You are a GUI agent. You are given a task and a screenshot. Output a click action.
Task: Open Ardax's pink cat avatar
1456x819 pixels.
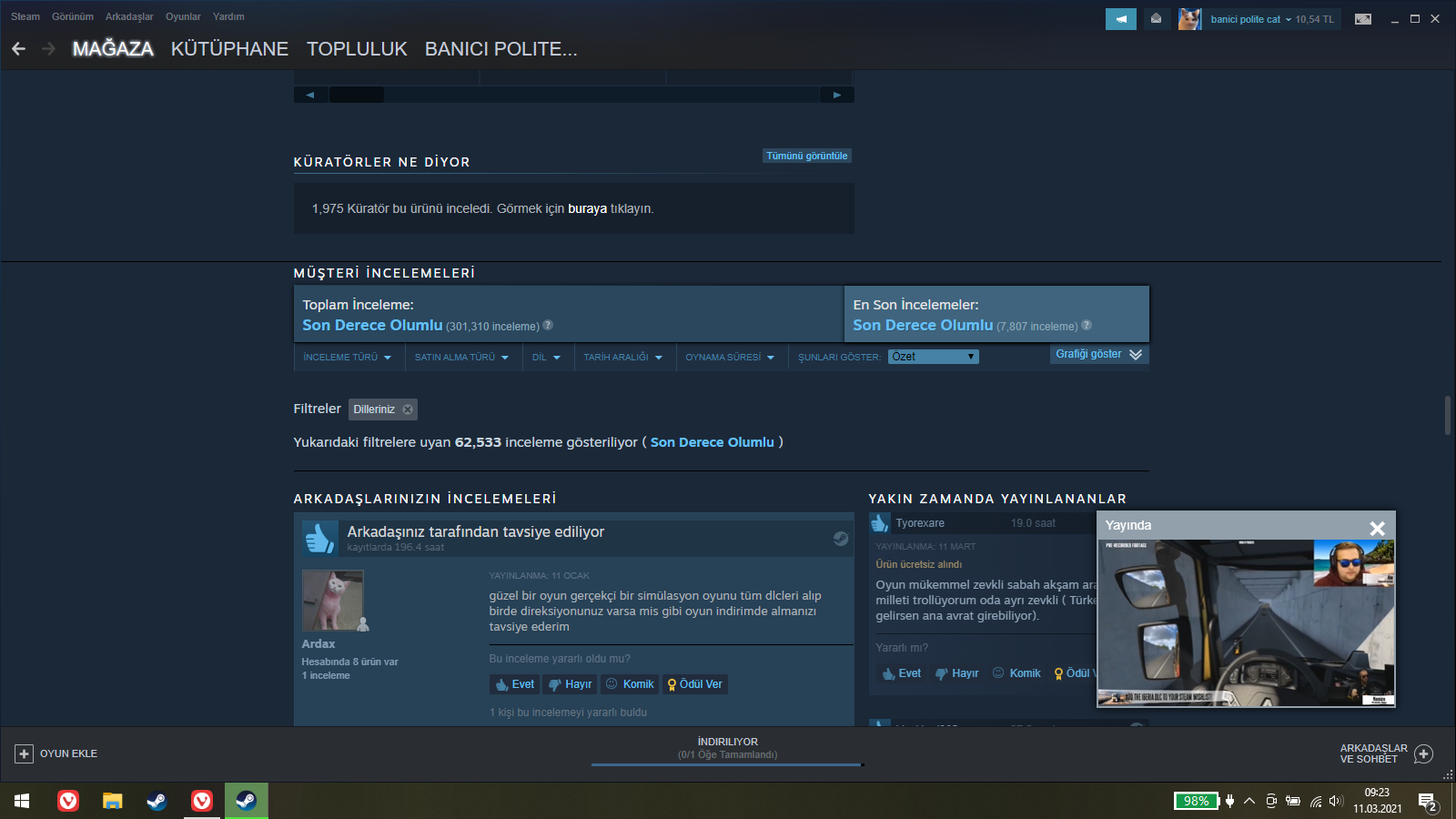(x=332, y=601)
